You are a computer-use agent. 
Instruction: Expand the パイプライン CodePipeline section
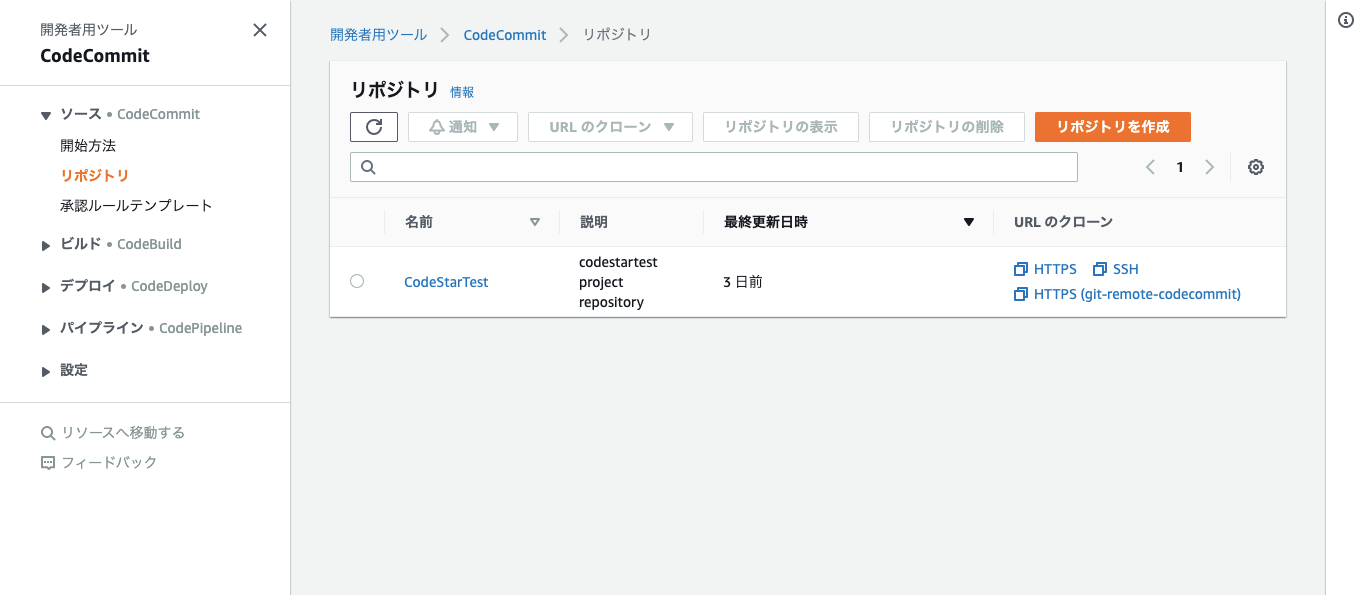(x=46, y=329)
